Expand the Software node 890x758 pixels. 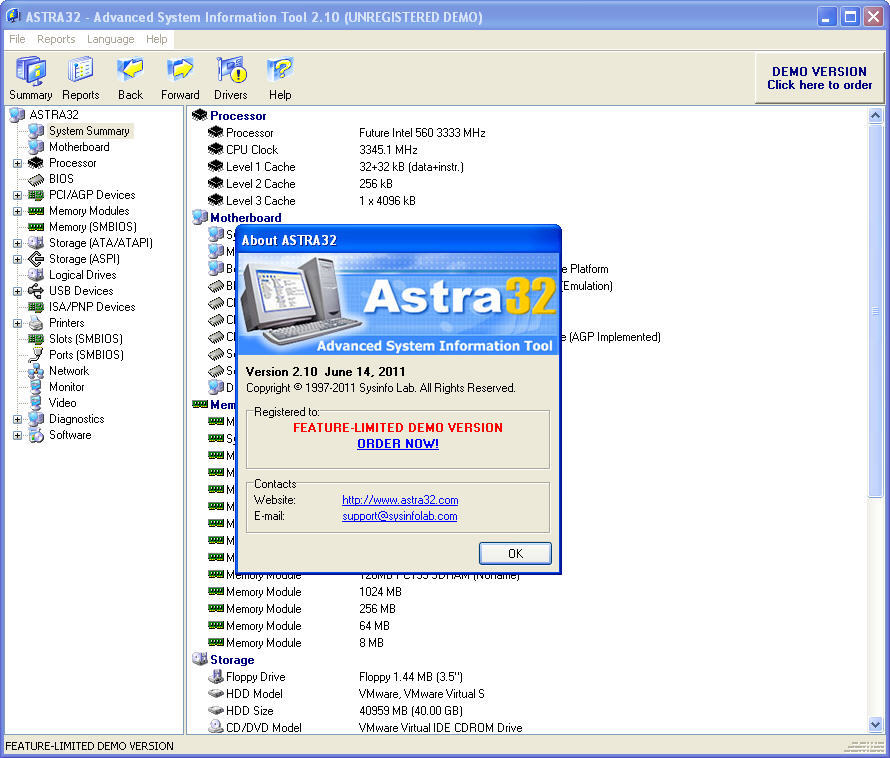(x=18, y=435)
